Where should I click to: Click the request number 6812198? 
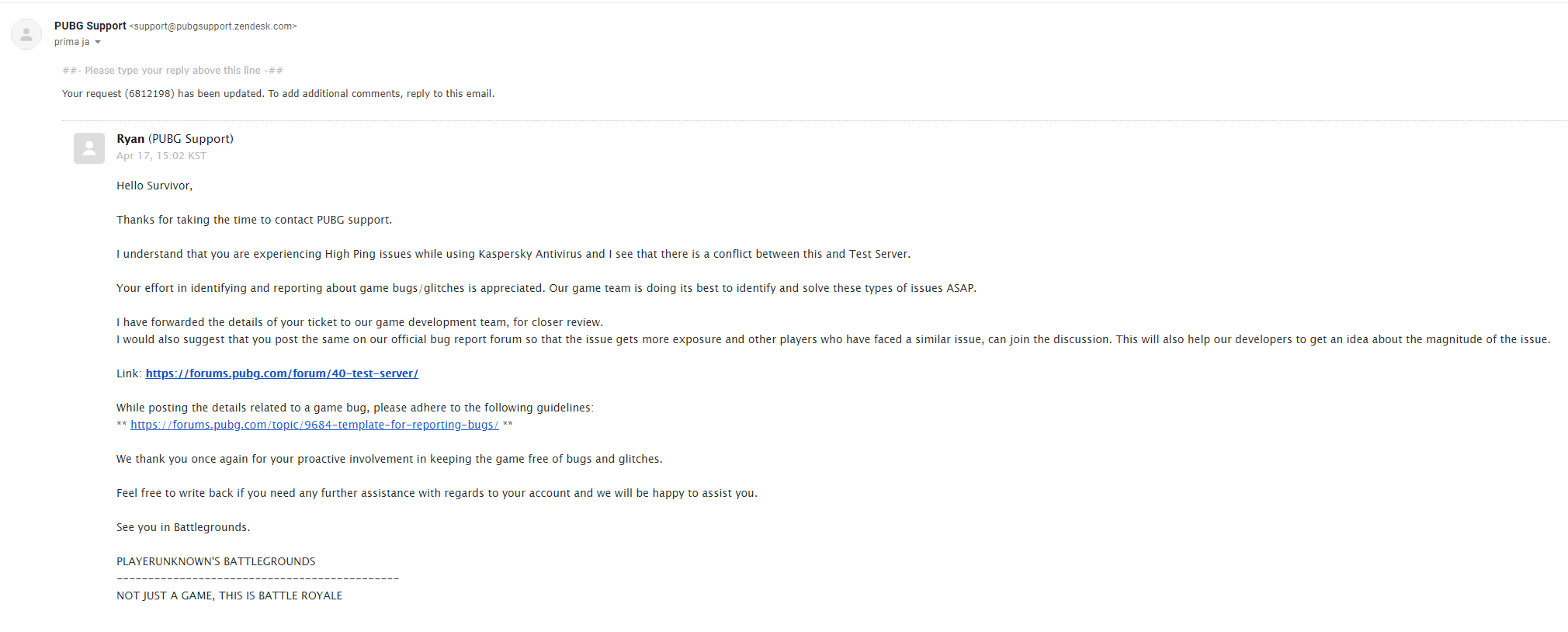[x=149, y=94]
